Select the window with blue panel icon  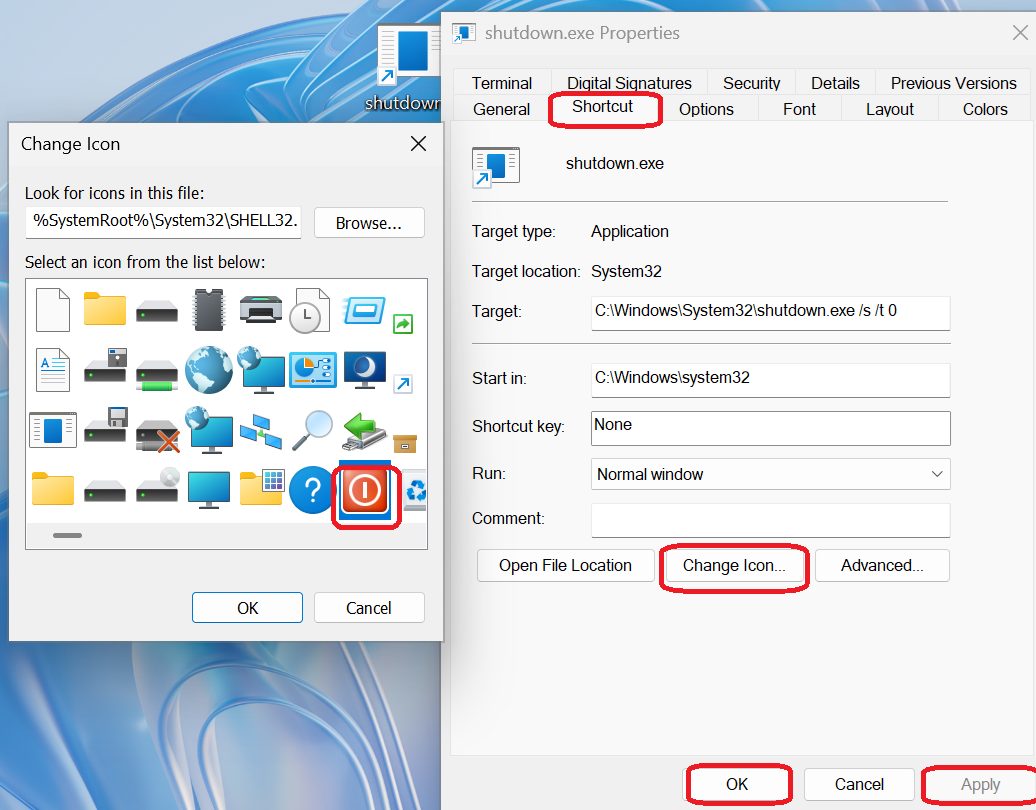coord(53,430)
